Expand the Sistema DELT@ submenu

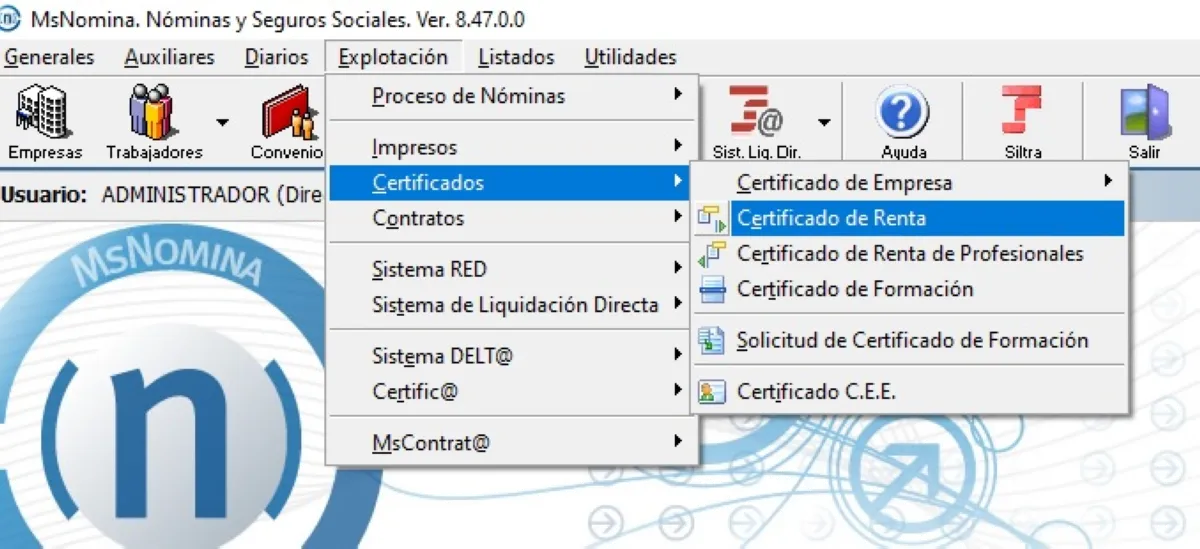[x=509, y=356]
